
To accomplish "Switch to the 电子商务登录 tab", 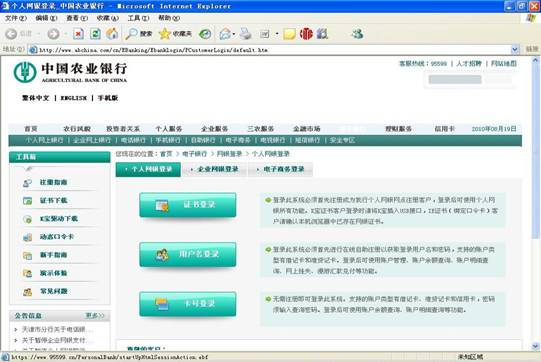I will point(280,169).
